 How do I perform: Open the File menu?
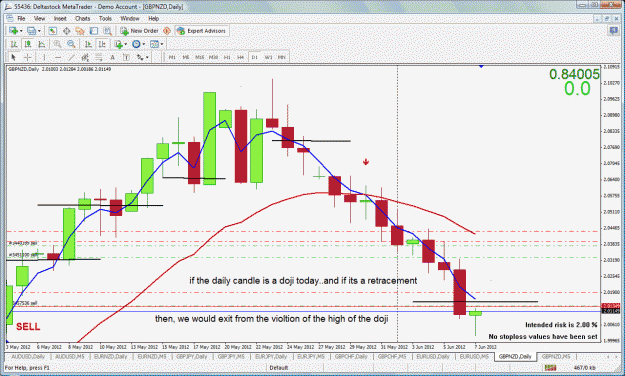(x=21, y=18)
